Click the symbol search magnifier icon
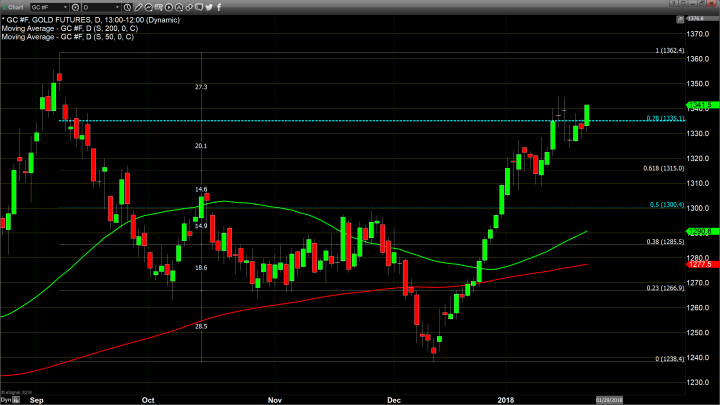Image resolution: width=720 pixels, height=405 pixels. (x=75, y=7)
